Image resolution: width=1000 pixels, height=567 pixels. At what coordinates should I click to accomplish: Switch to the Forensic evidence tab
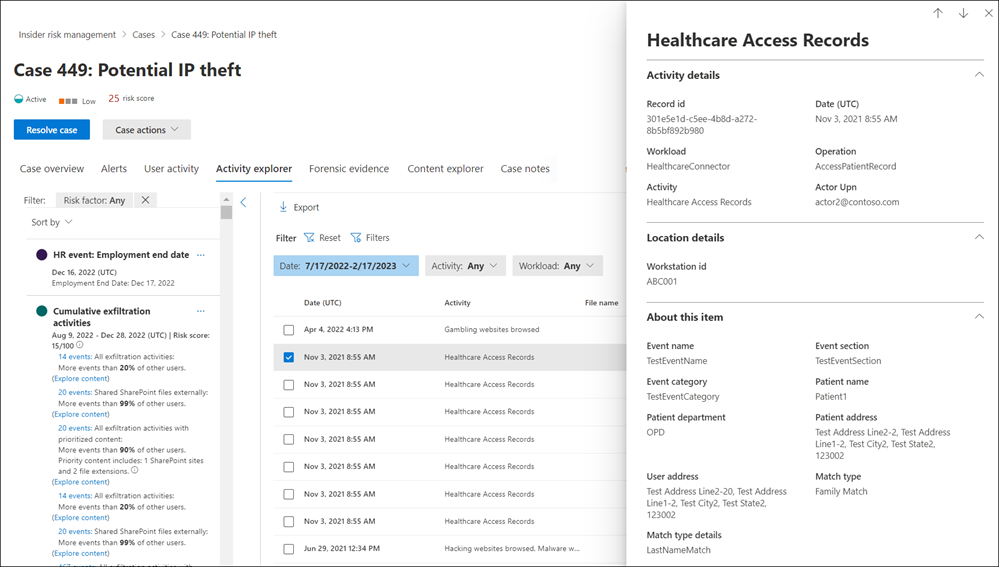(349, 169)
